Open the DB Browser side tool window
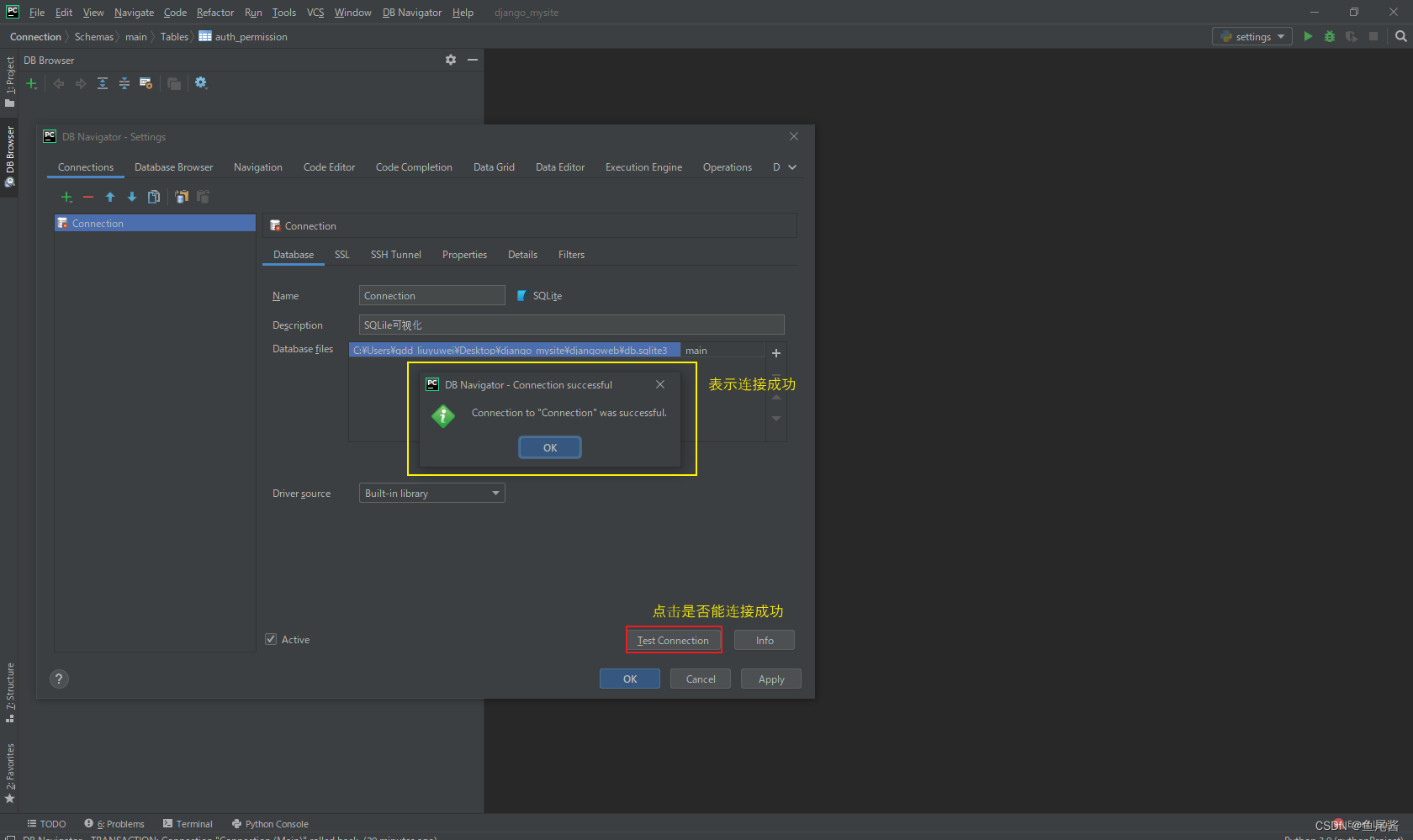 point(10,156)
